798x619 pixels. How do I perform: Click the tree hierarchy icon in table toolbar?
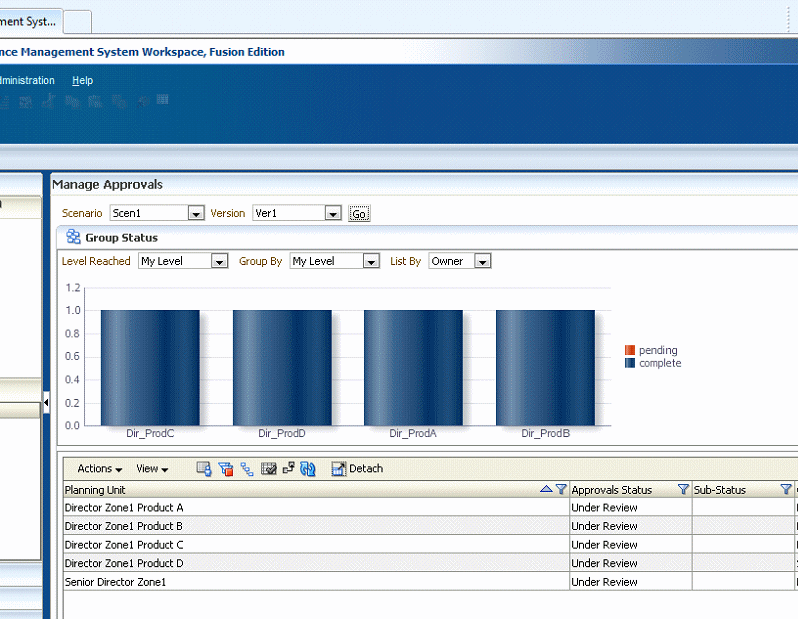[246, 468]
